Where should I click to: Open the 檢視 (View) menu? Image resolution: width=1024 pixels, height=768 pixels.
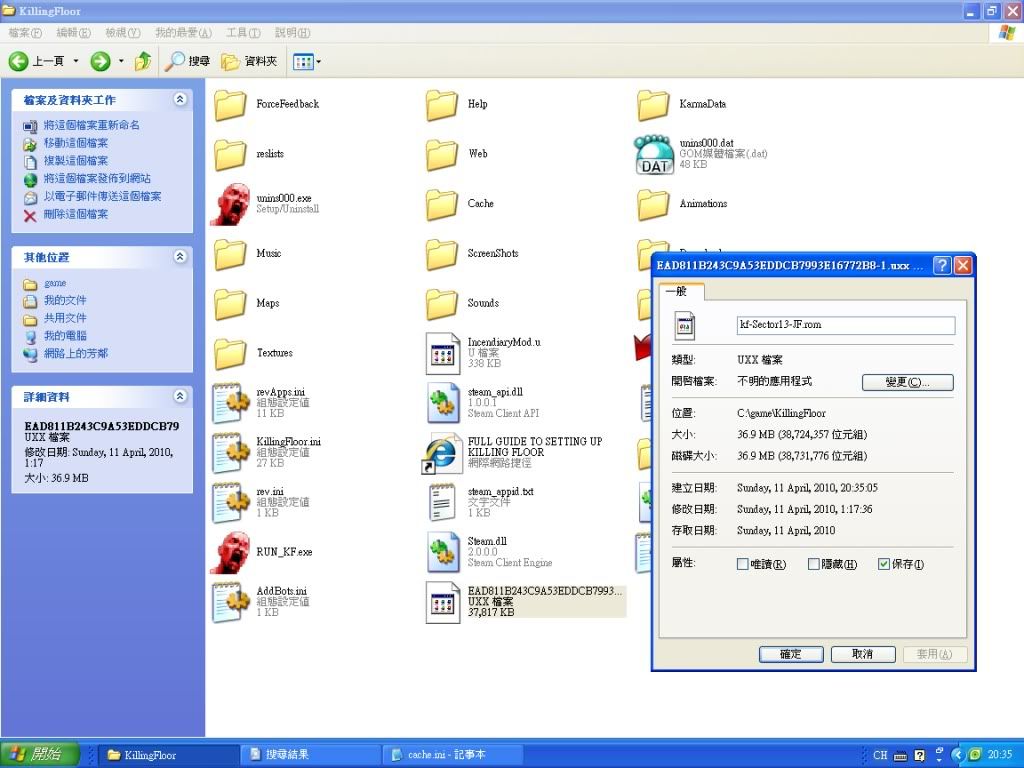(x=123, y=33)
